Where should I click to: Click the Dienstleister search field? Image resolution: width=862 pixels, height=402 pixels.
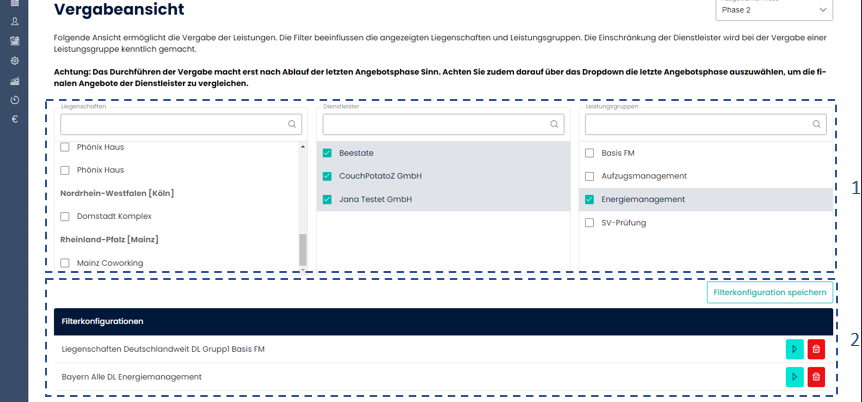pos(433,124)
